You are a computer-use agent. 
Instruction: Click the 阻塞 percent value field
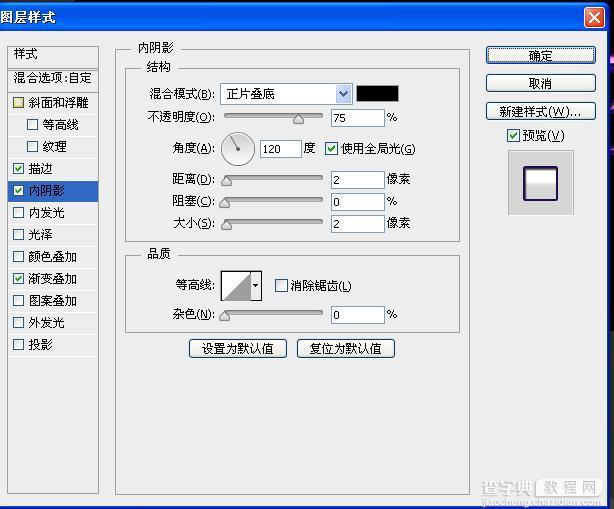tap(358, 202)
